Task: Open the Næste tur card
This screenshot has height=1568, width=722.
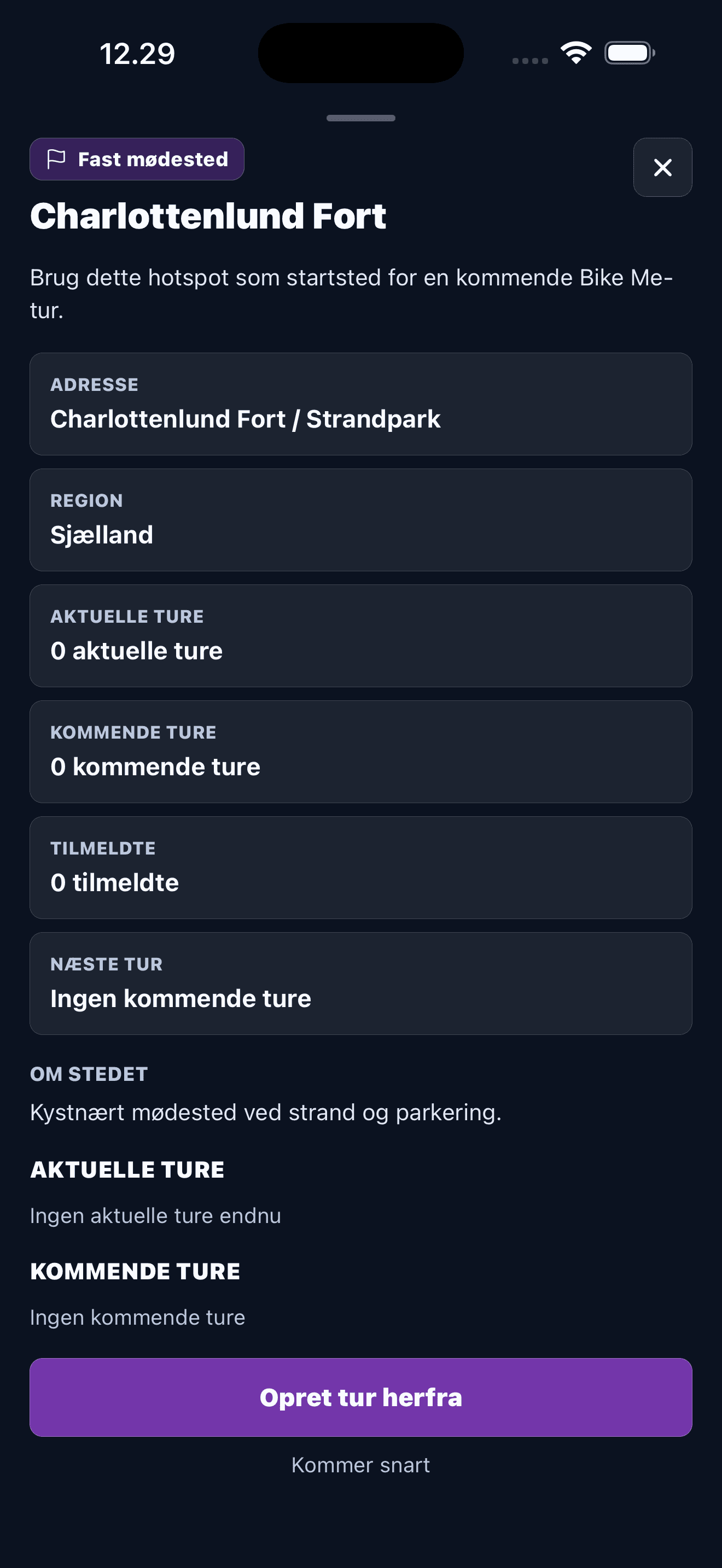Action: pyautogui.click(x=361, y=984)
